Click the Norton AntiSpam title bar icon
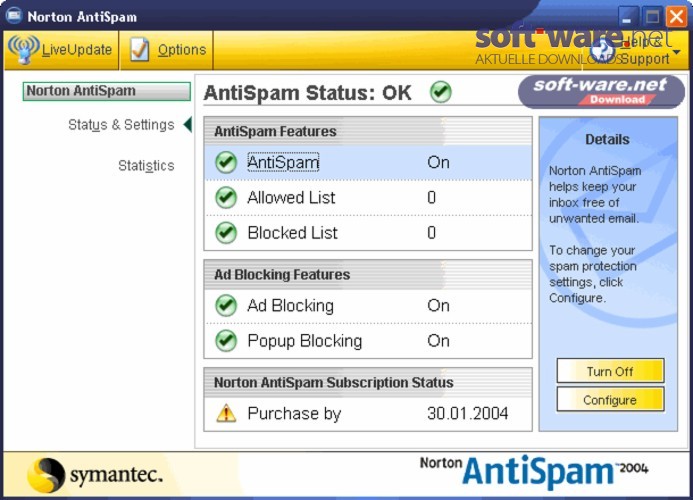Viewport: 693px width, 500px height. [14, 16]
